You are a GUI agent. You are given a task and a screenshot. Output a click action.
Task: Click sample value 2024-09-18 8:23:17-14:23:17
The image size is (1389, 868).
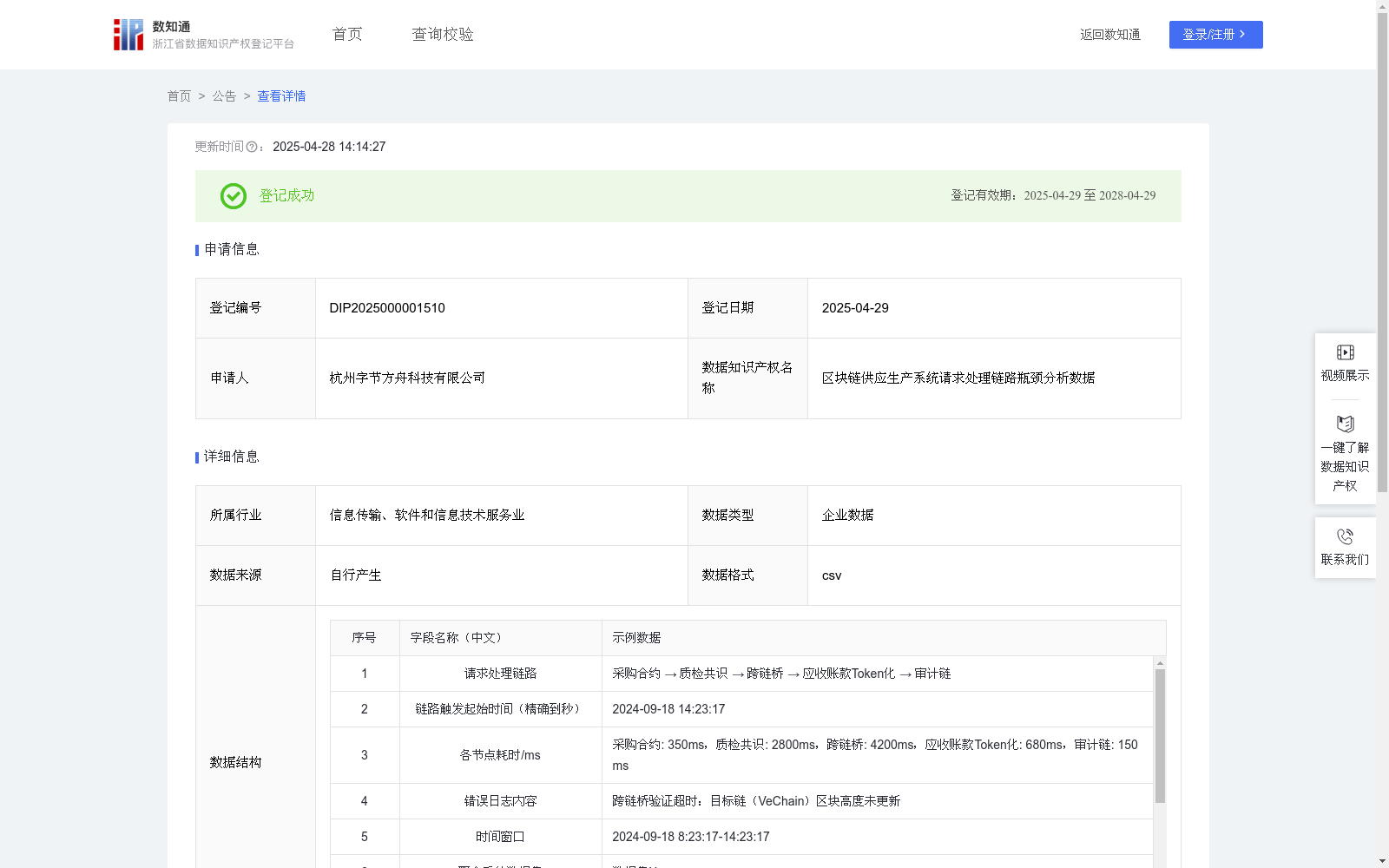691,837
